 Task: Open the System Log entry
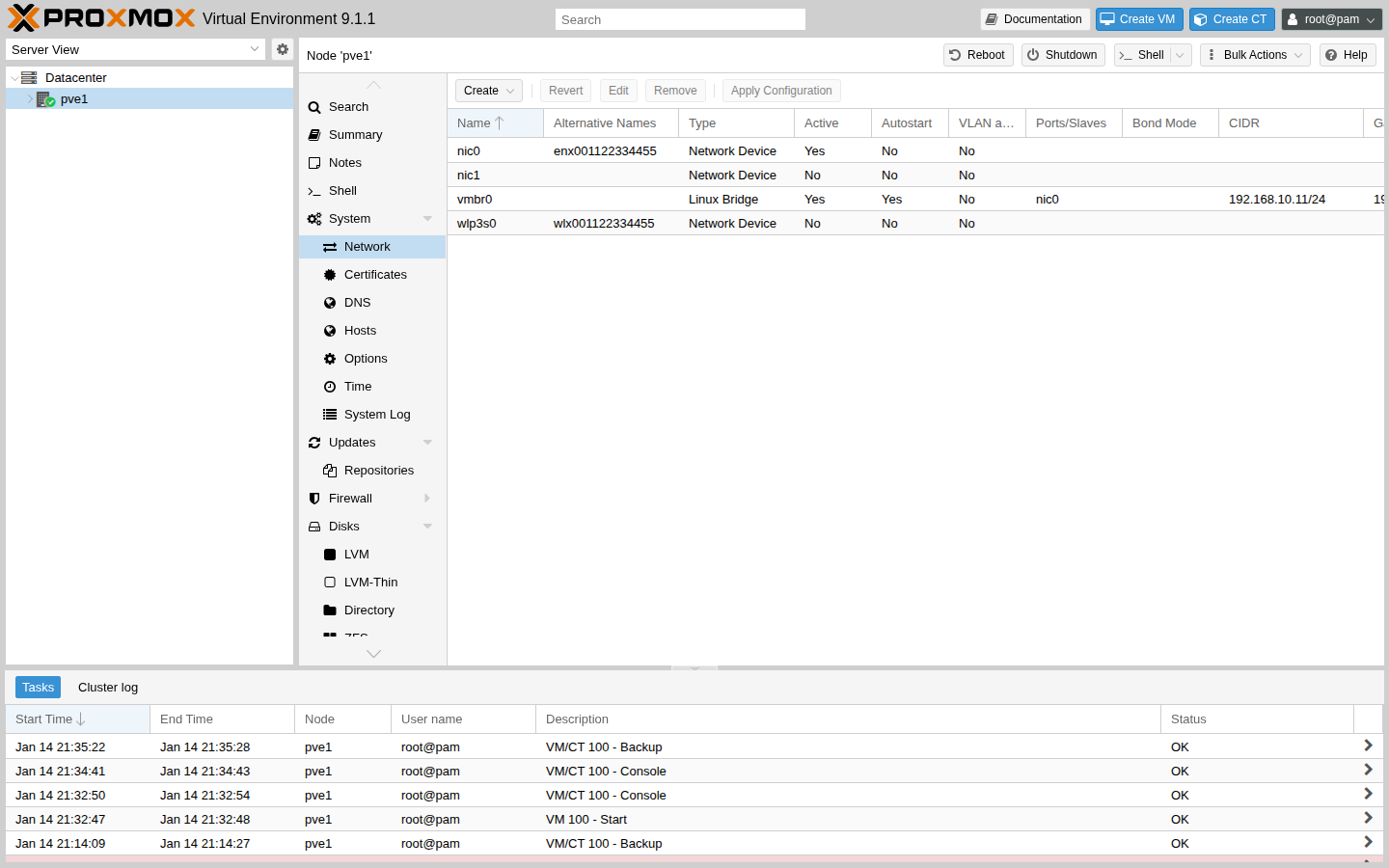tap(376, 415)
